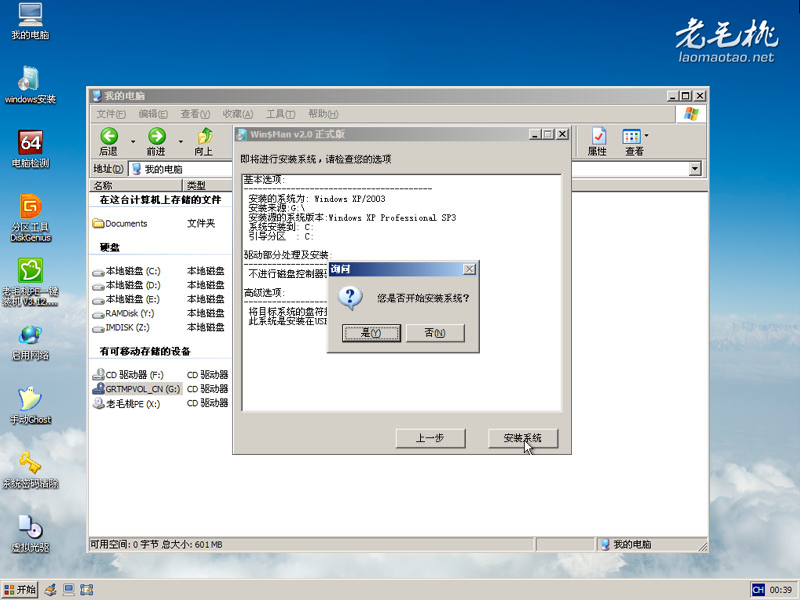800x600 pixels.
Task: Click the framed-picture icon in the taskbar quick launch
Action: 87,590
